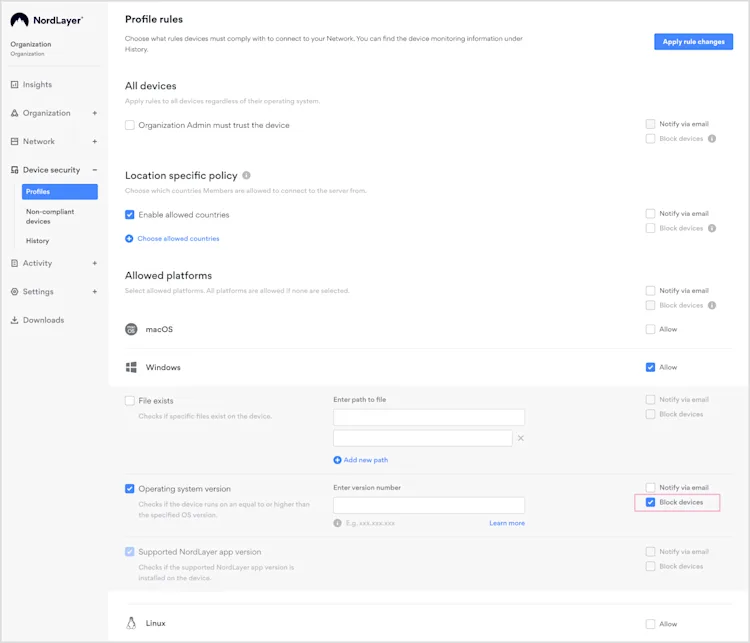The width and height of the screenshot is (750, 643).
Task: Collapse the Device security section
Action: [x=95, y=170]
